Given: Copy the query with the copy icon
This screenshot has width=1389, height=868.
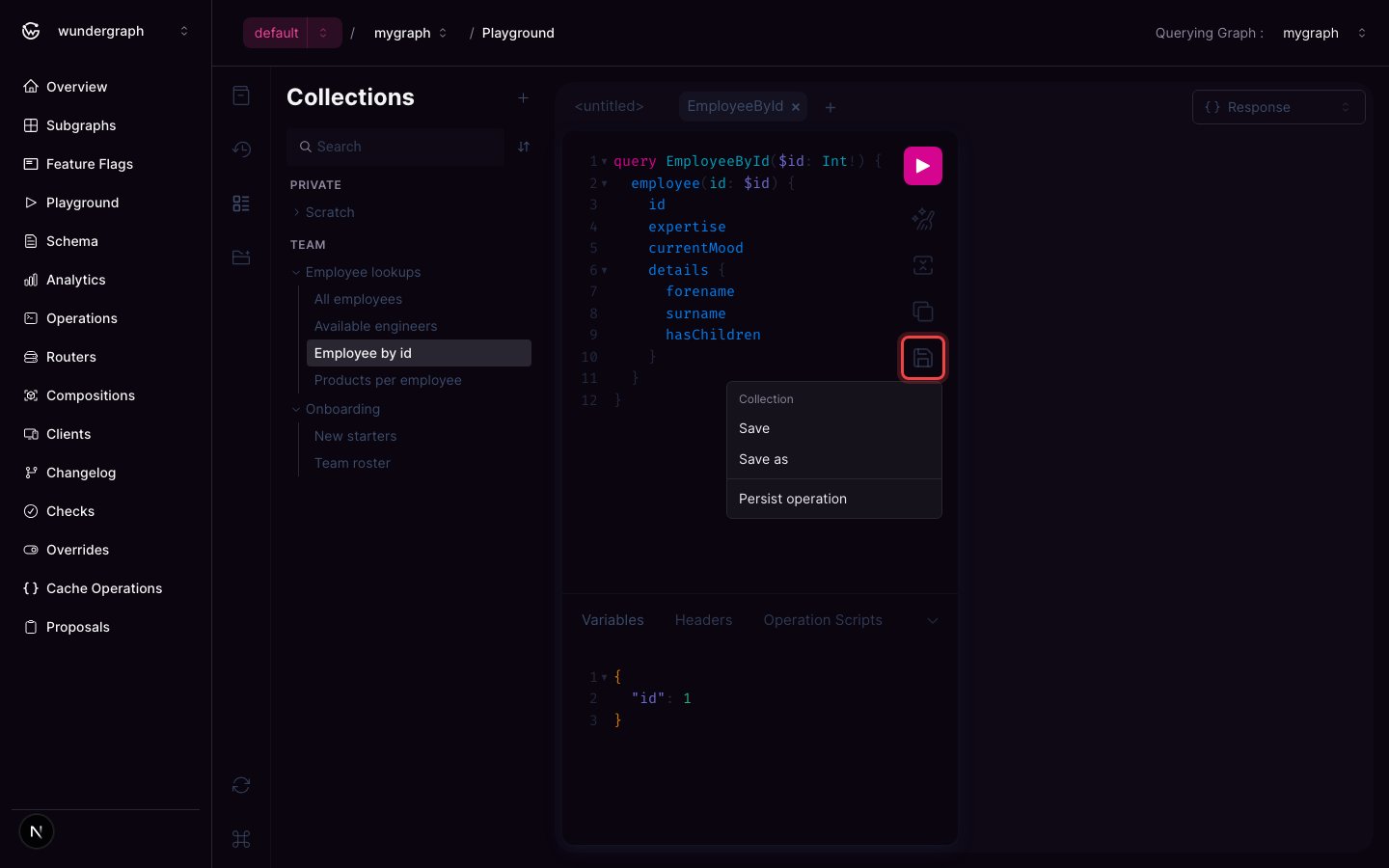Looking at the screenshot, I should click(x=922, y=312).
